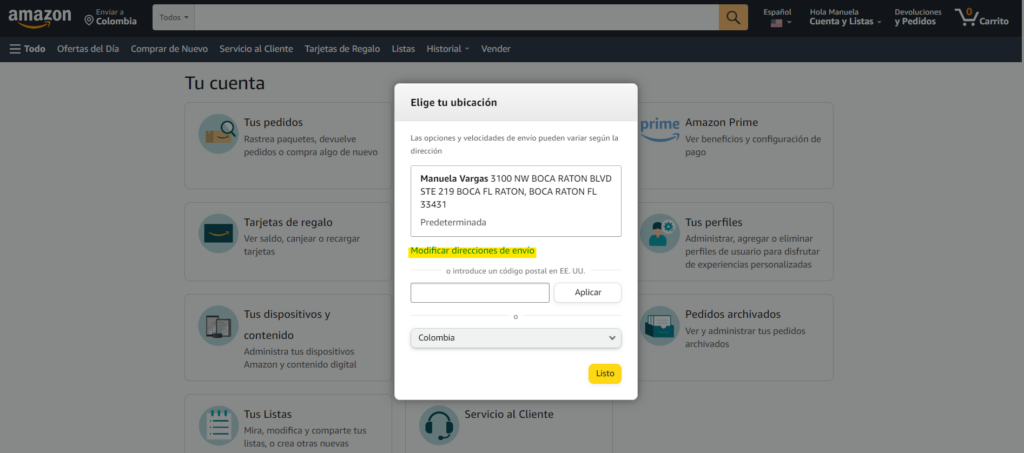Click 'Predeterminada' label in address box

(453, 222)
